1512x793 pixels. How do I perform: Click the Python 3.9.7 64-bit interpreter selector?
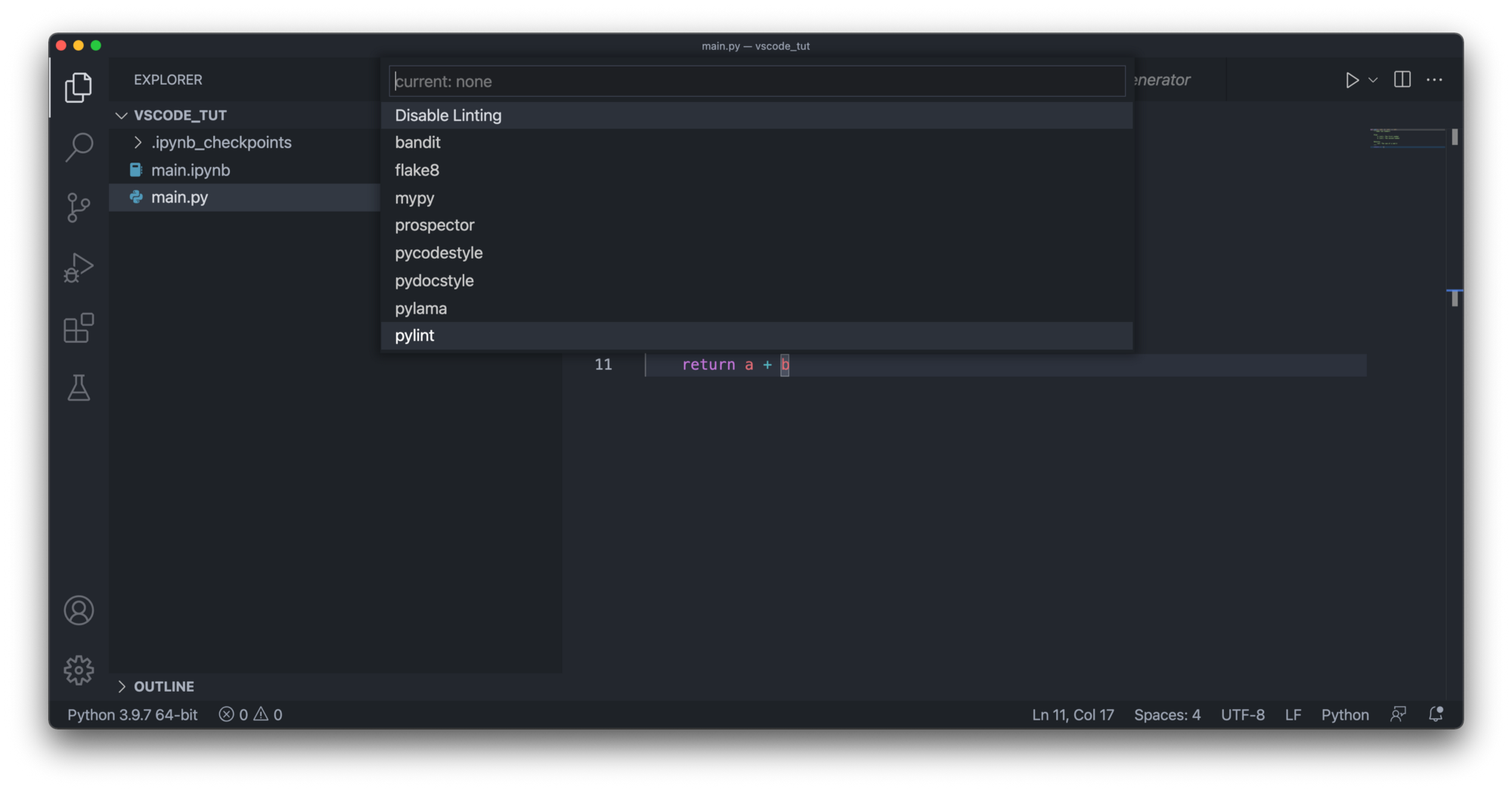tap(132, 714)
